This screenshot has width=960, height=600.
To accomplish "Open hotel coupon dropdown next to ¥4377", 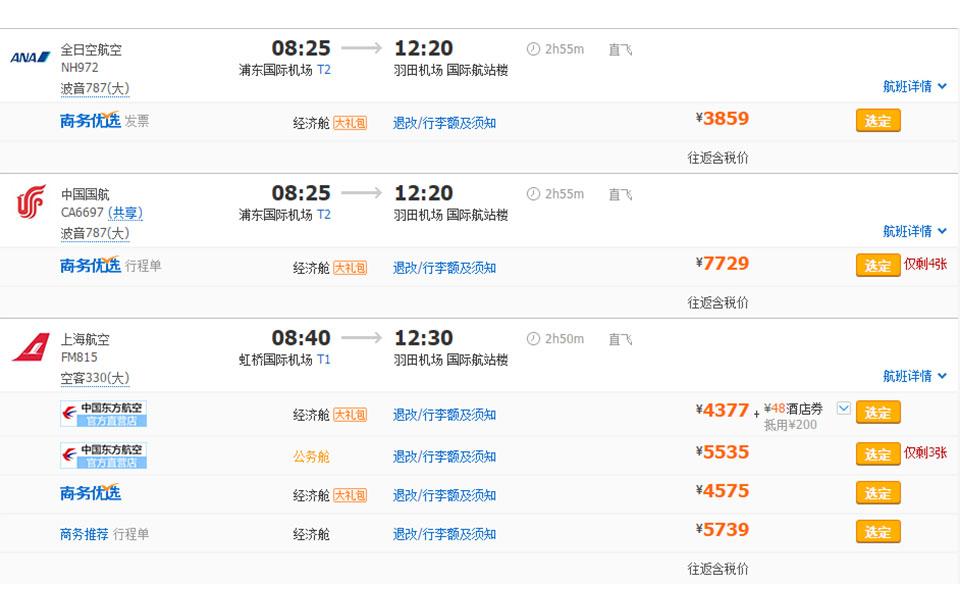I will (x=844, y=408).
